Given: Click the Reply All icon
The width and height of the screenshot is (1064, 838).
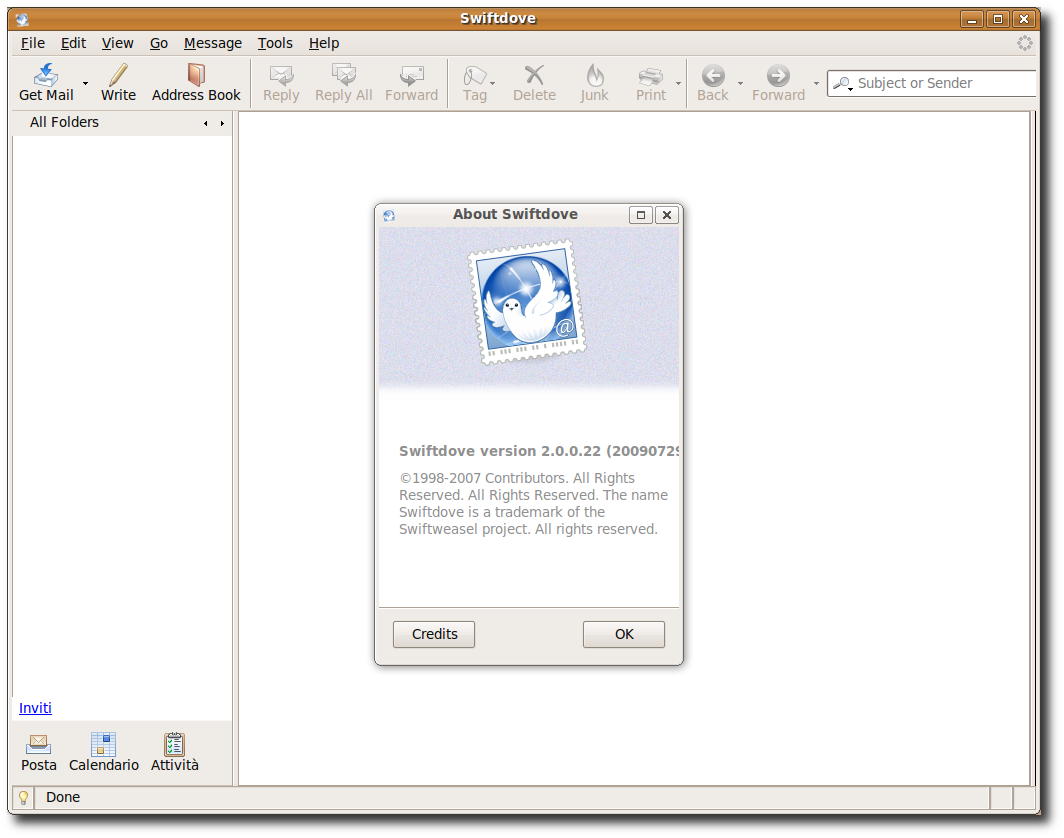Looking at the screenshot, I should (x=343, y=75).
